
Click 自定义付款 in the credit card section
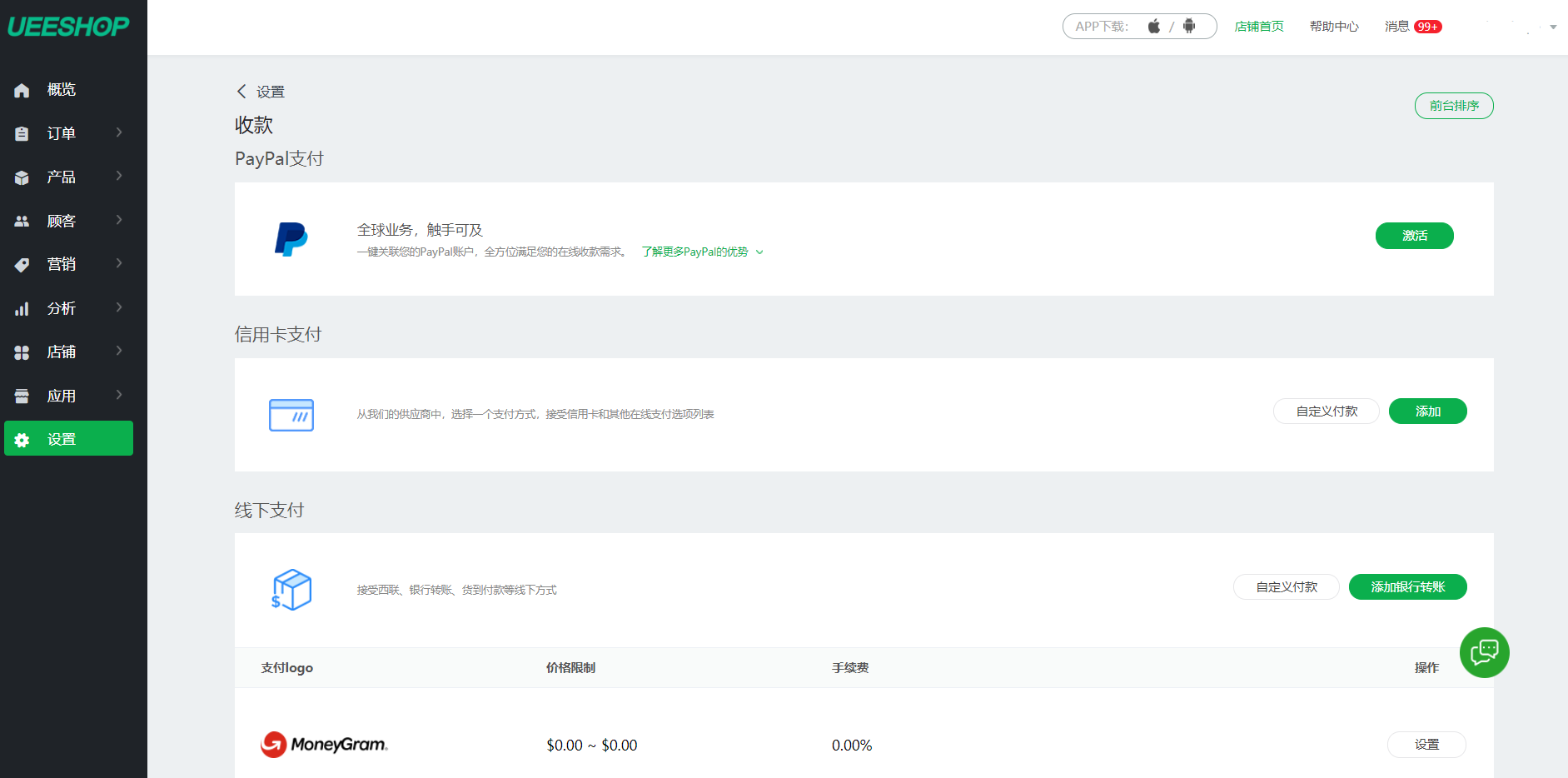tap(1327, 411)
